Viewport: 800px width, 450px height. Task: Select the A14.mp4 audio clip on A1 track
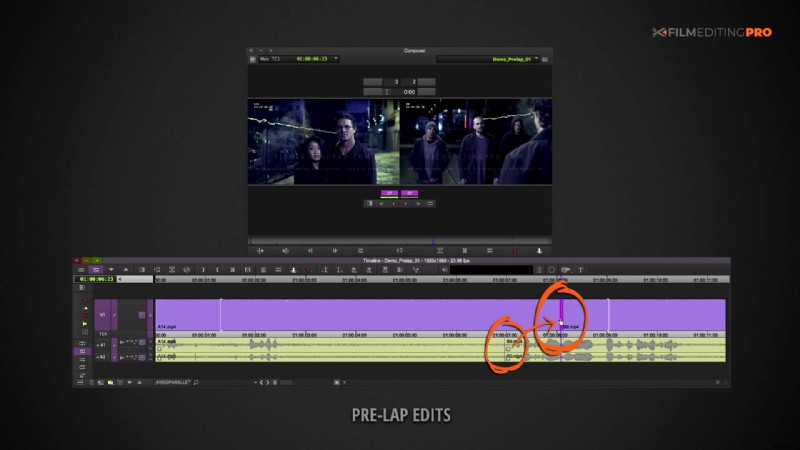330,344
